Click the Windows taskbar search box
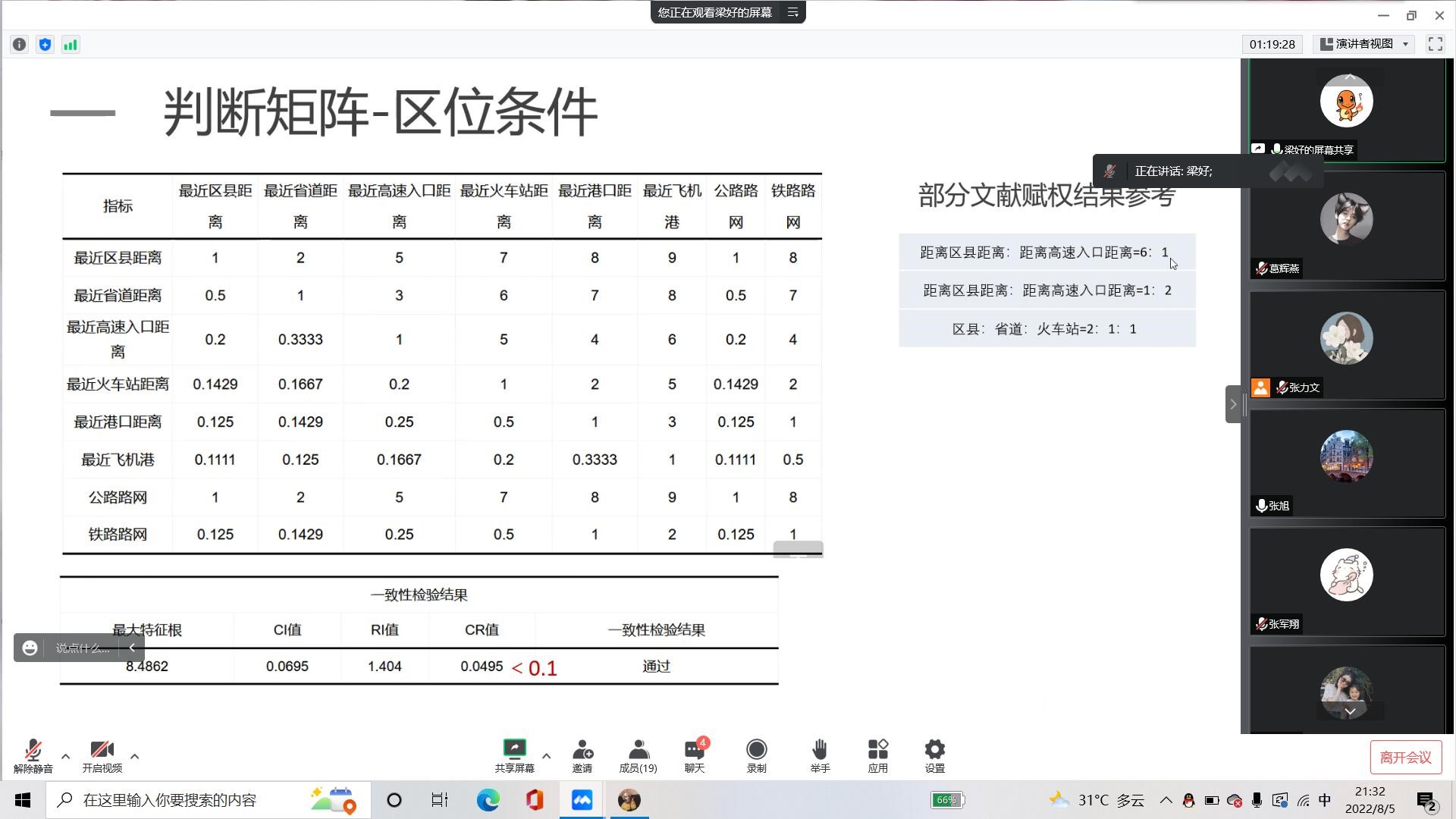 pyautogui.click(x=171, y=800)
